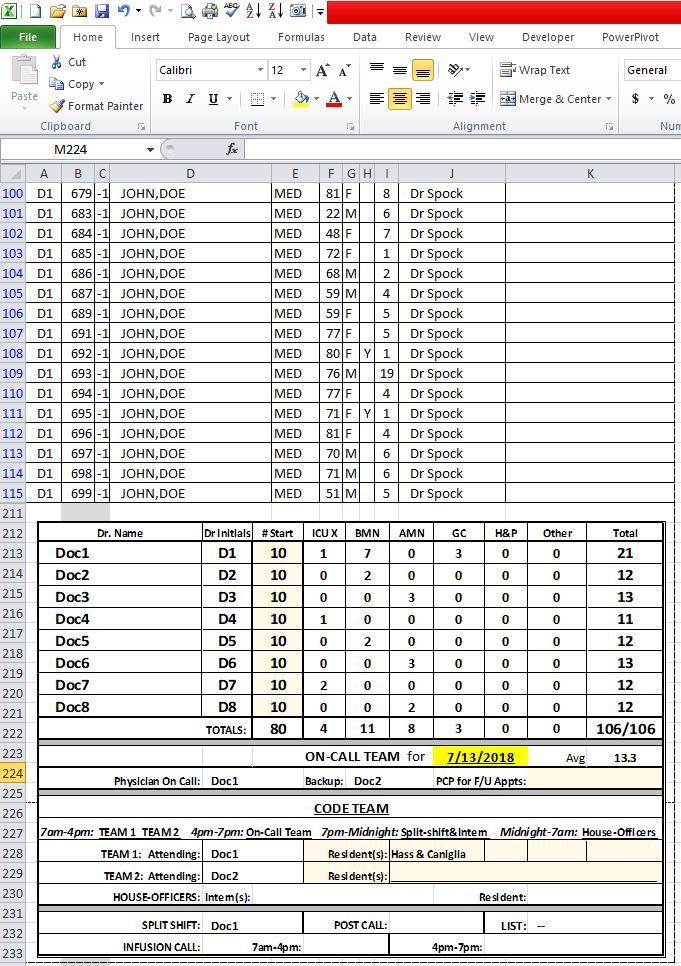The height and width of the screenshot is (966, 681).
Task: Open Print Preview from Quick Access toolbar
Action: point(187,10)
